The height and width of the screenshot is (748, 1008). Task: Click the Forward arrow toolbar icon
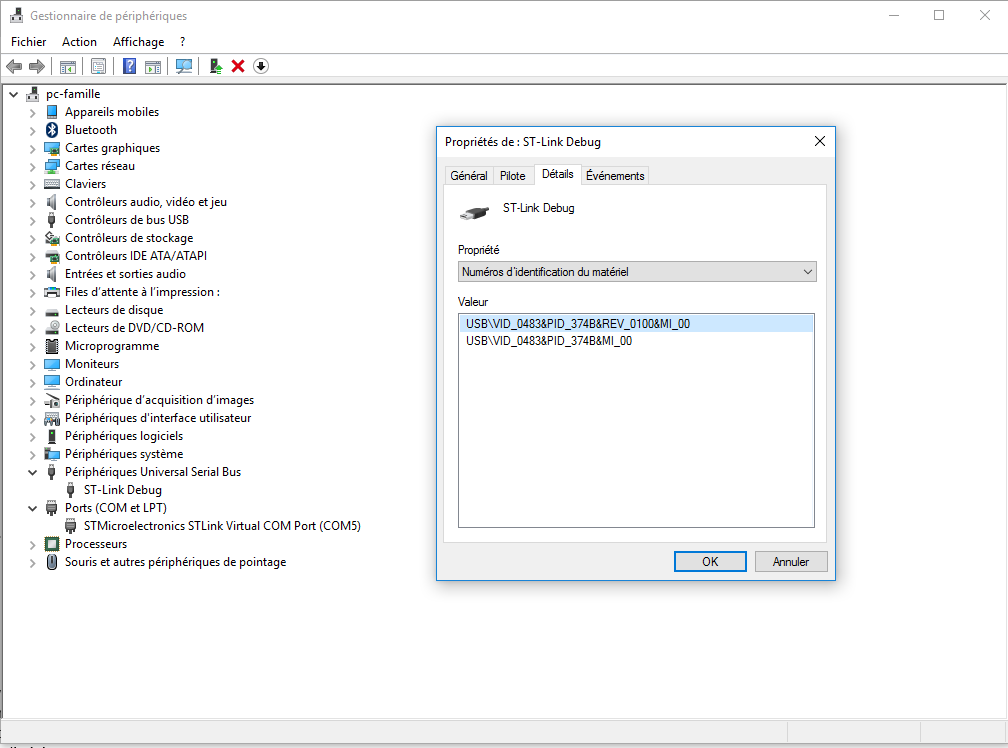37,66
